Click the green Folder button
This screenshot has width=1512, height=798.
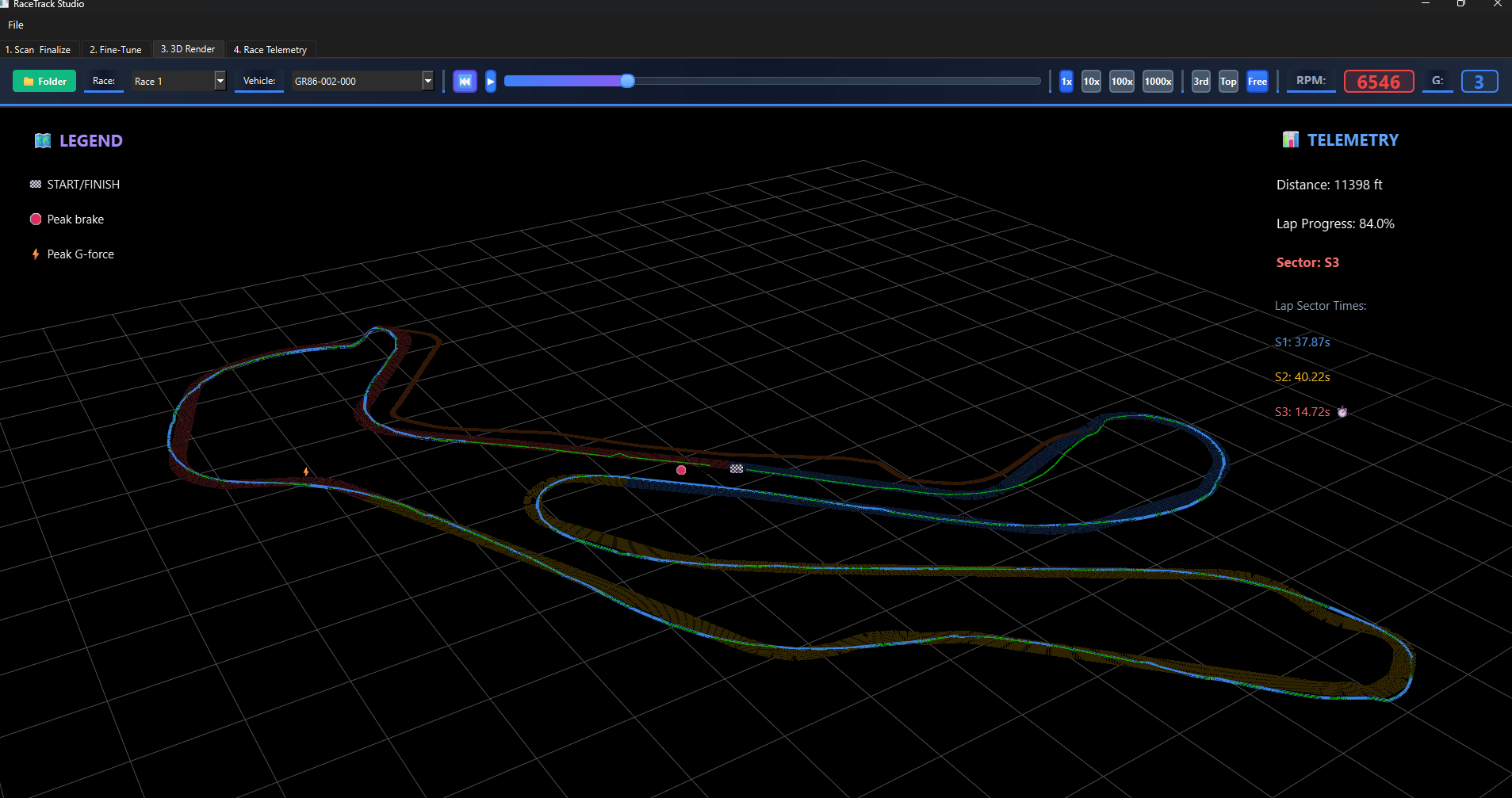[44, 81]
